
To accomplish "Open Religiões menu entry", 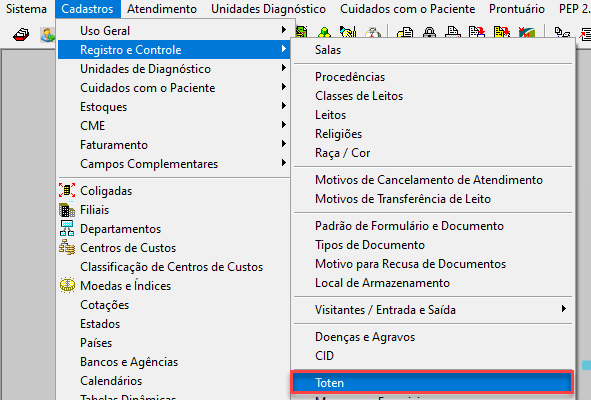I will (x=433, y=134).
